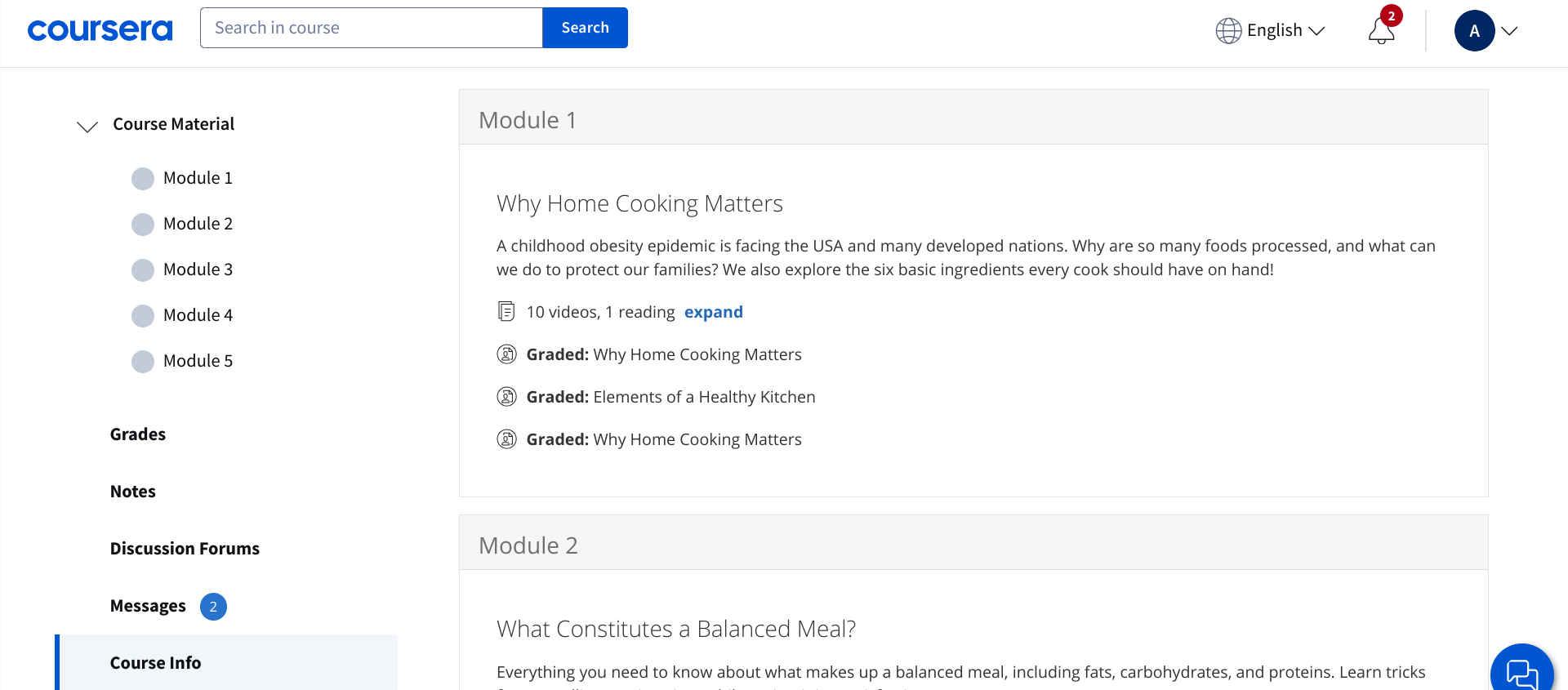Screen dimensions: 1568x690
Task: Click the user avatar A
Action: pos(1474,31)
